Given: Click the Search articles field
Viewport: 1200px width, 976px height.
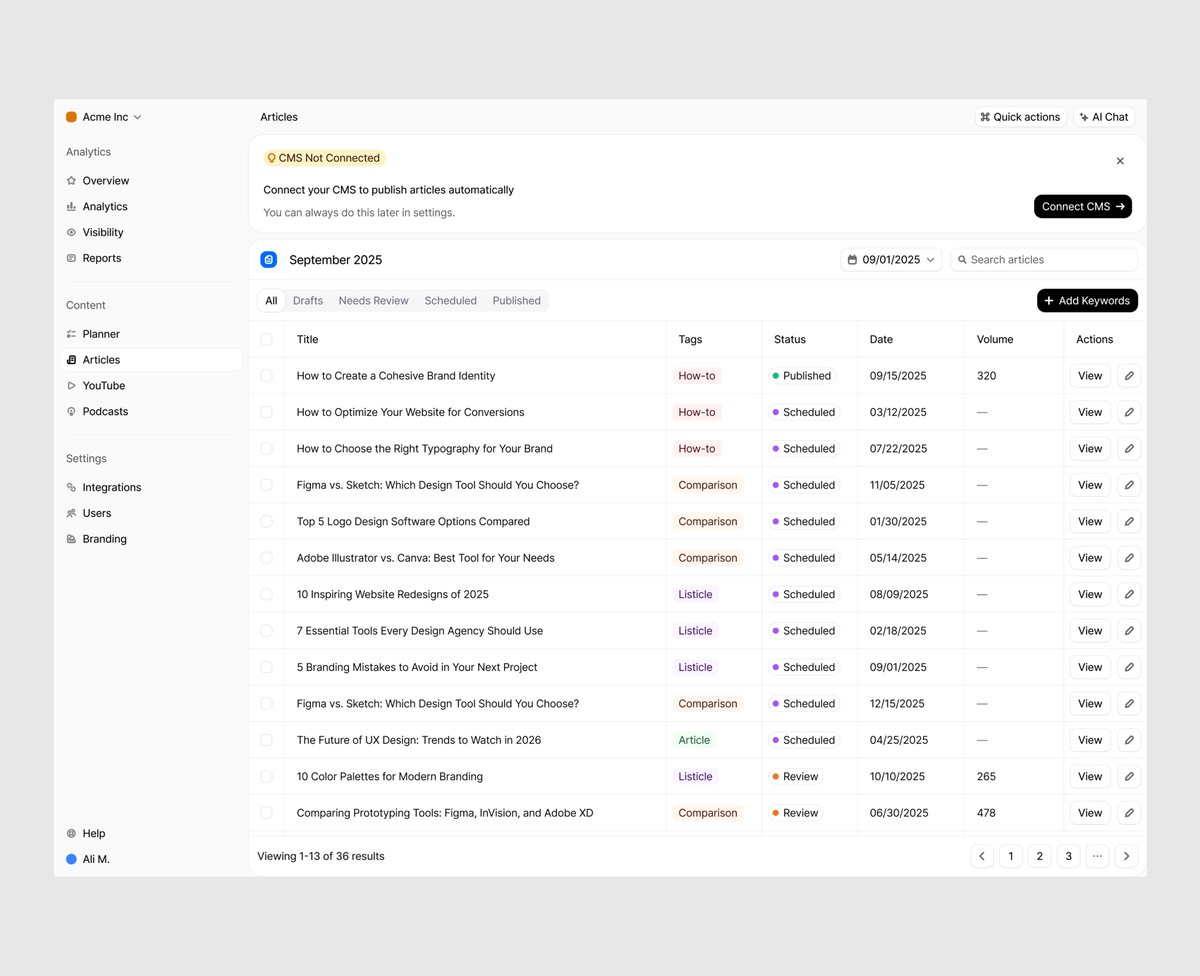Looking at the screenshot, I should click(x=1044, y=260).
